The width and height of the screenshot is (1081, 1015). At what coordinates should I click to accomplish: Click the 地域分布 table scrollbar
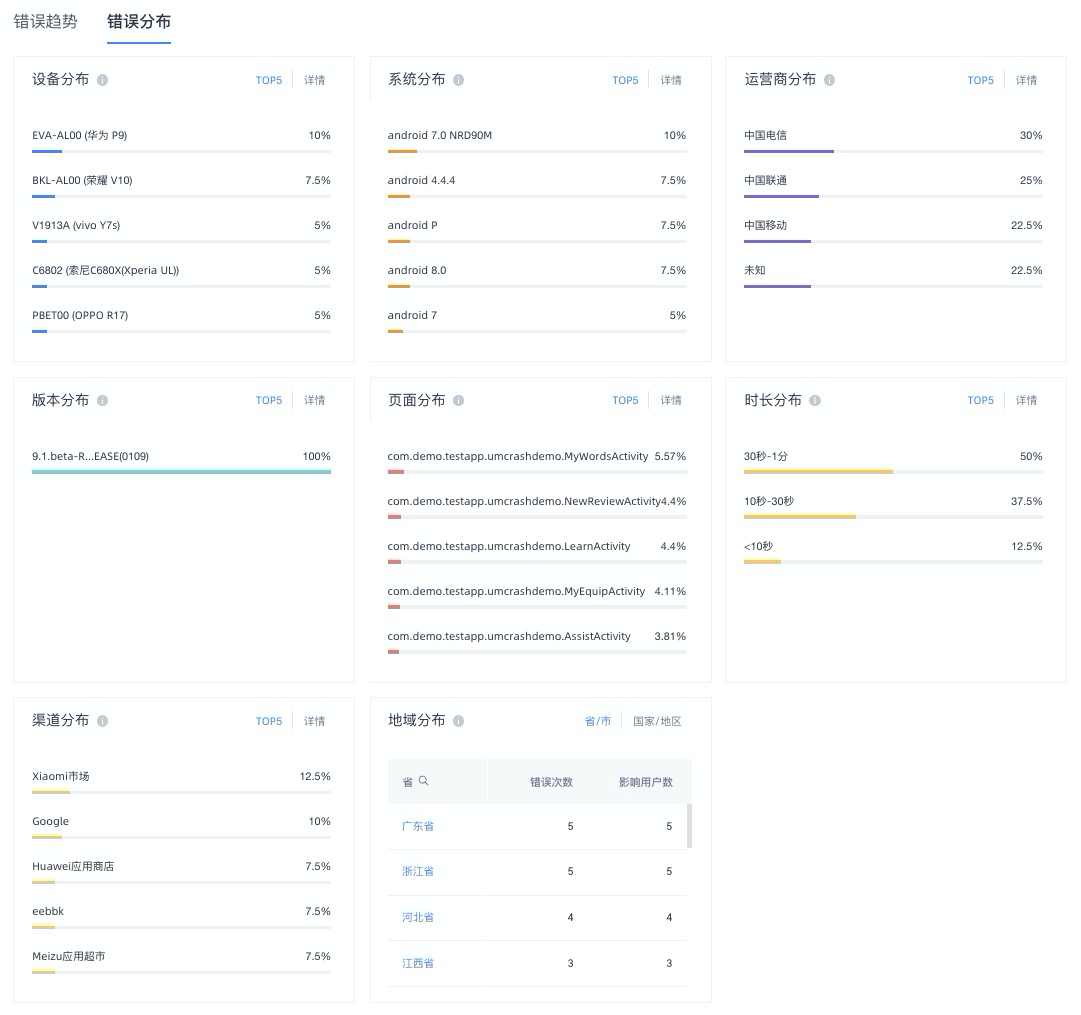tap(689, 826)
